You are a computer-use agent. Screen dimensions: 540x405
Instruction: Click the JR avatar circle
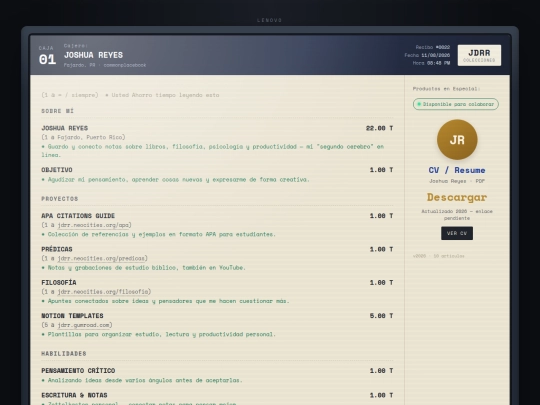point(457,139)
